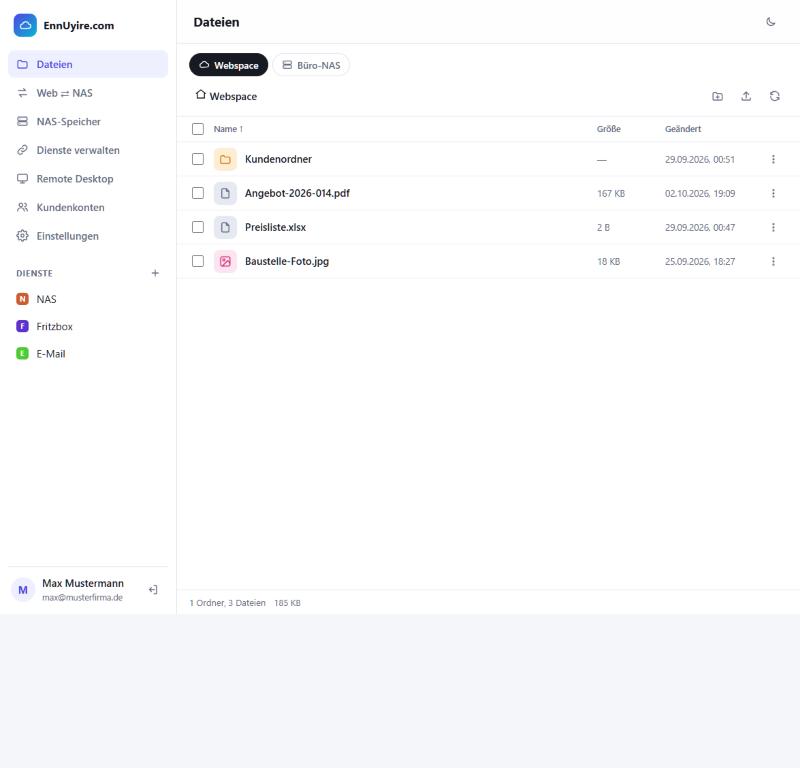Screen dimensions: 800x768
Task: Click the DIENSTE section label
Action: pyautogui.click(x=34, y=273)
